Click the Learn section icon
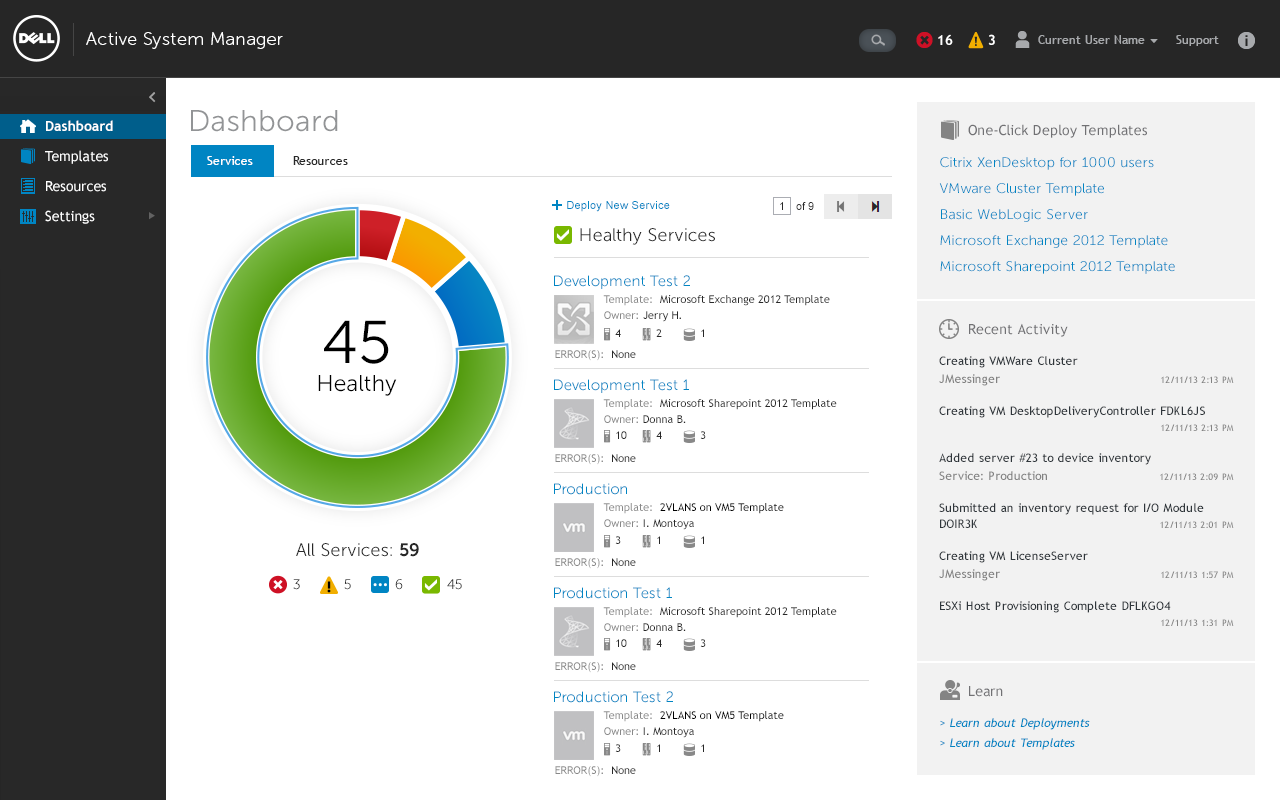The height and width of the screenshot is (800, 1280). point(950,691)
